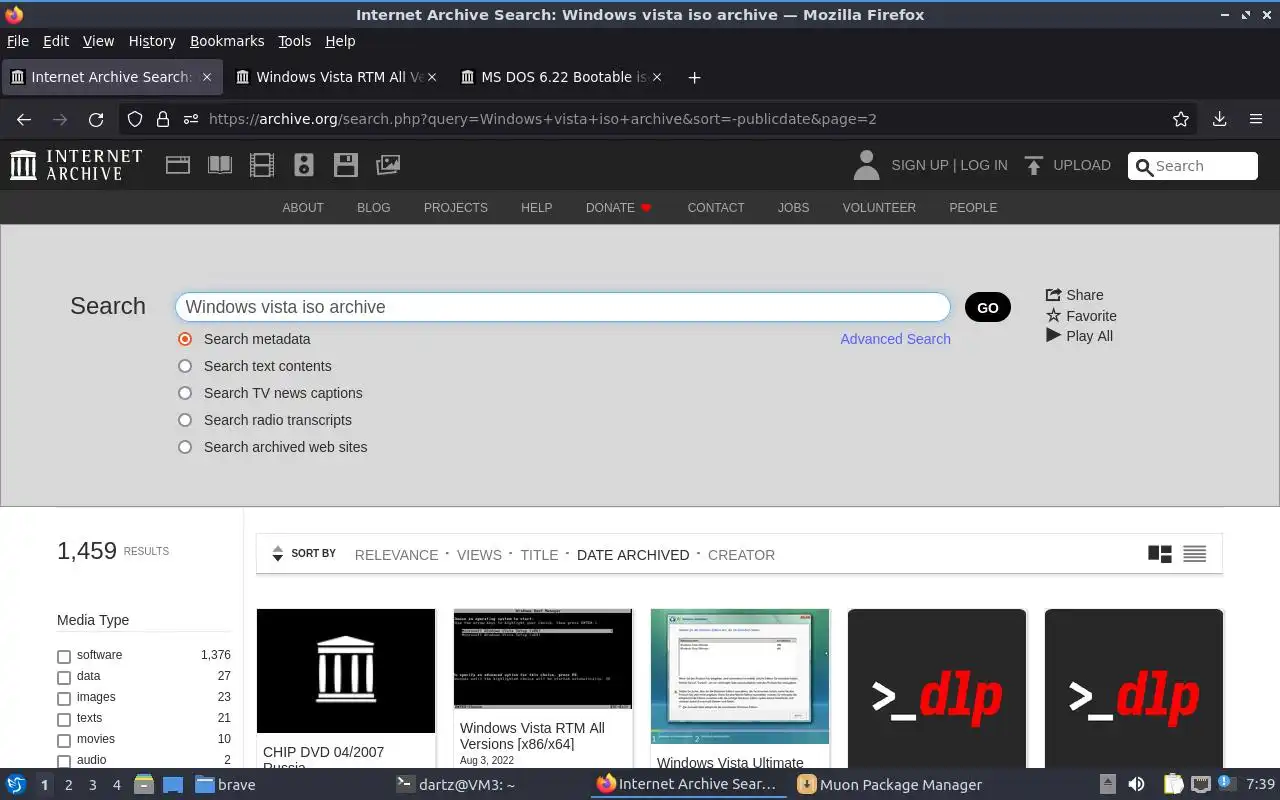This screenshot has width=1280, height=800.
Task: Switch to workspace 2 in taskbar
Action: pos(68,785)
